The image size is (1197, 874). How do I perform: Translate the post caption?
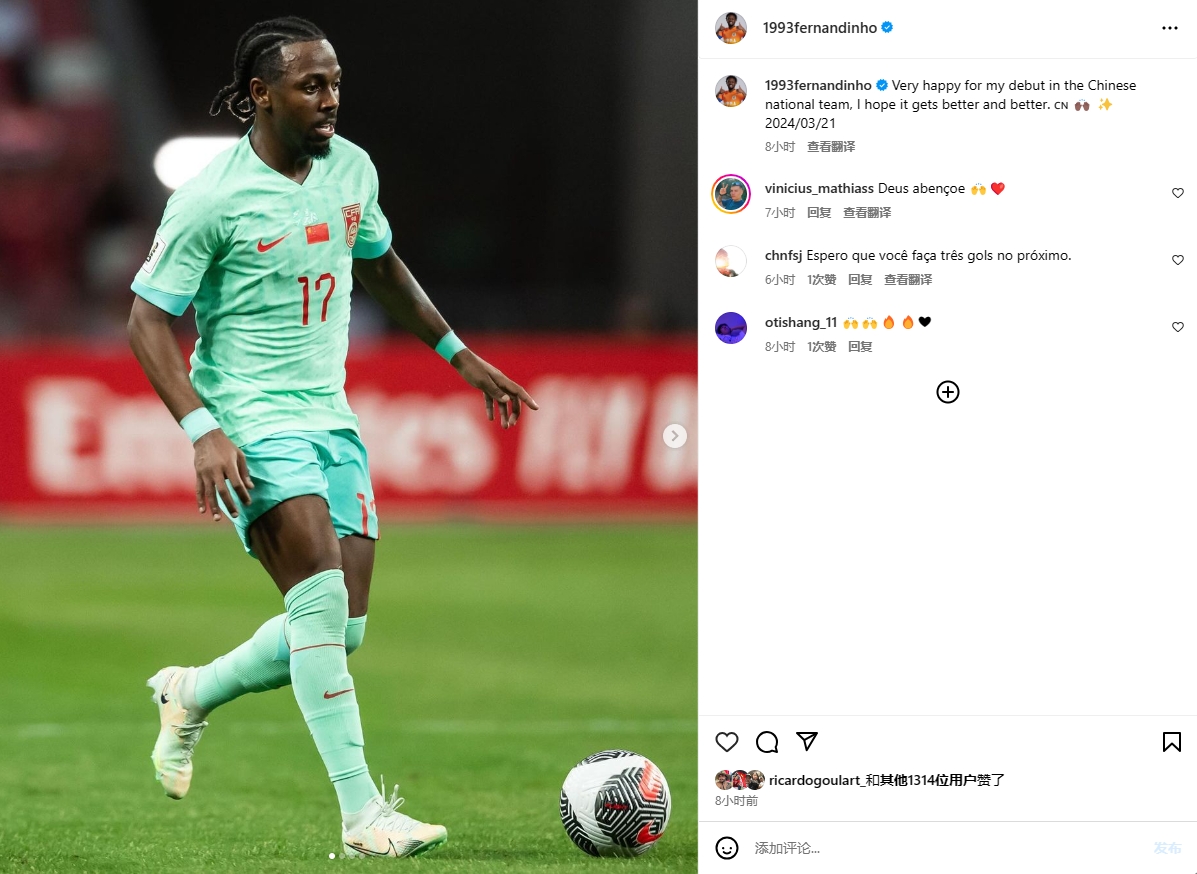[x=831, y=147]
